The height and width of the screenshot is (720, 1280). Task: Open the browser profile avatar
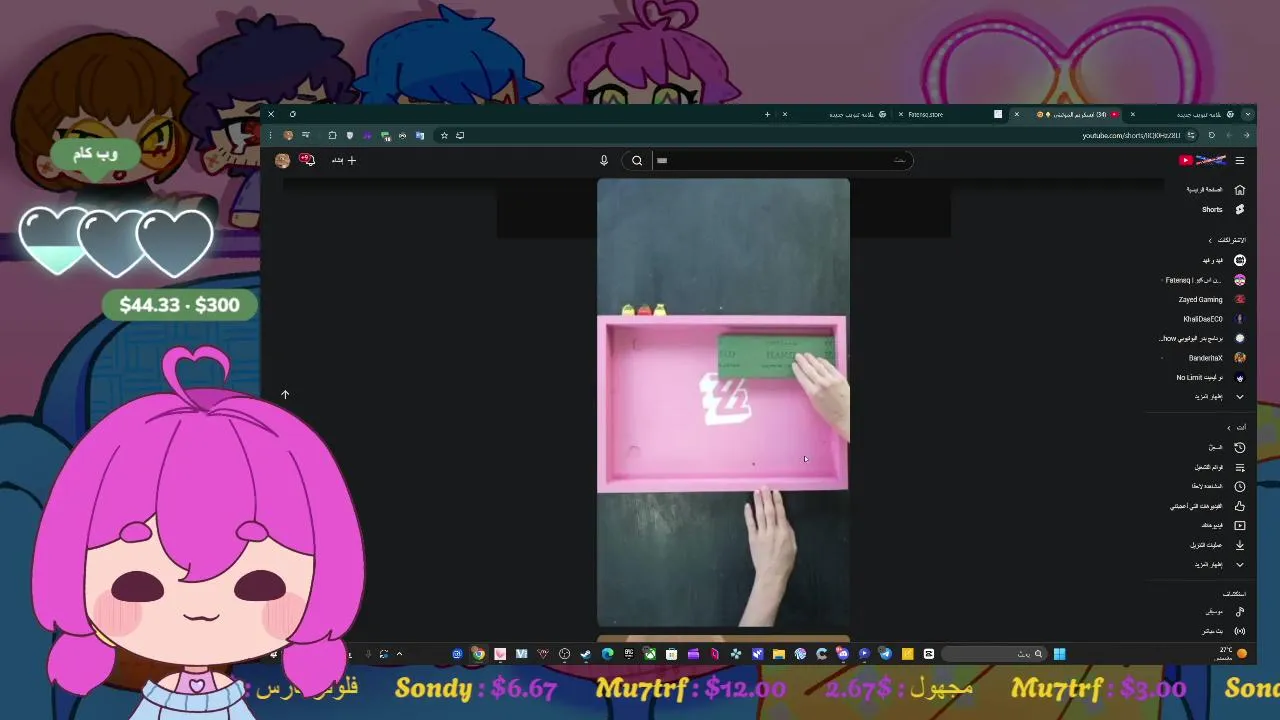[x=288, y=135]
